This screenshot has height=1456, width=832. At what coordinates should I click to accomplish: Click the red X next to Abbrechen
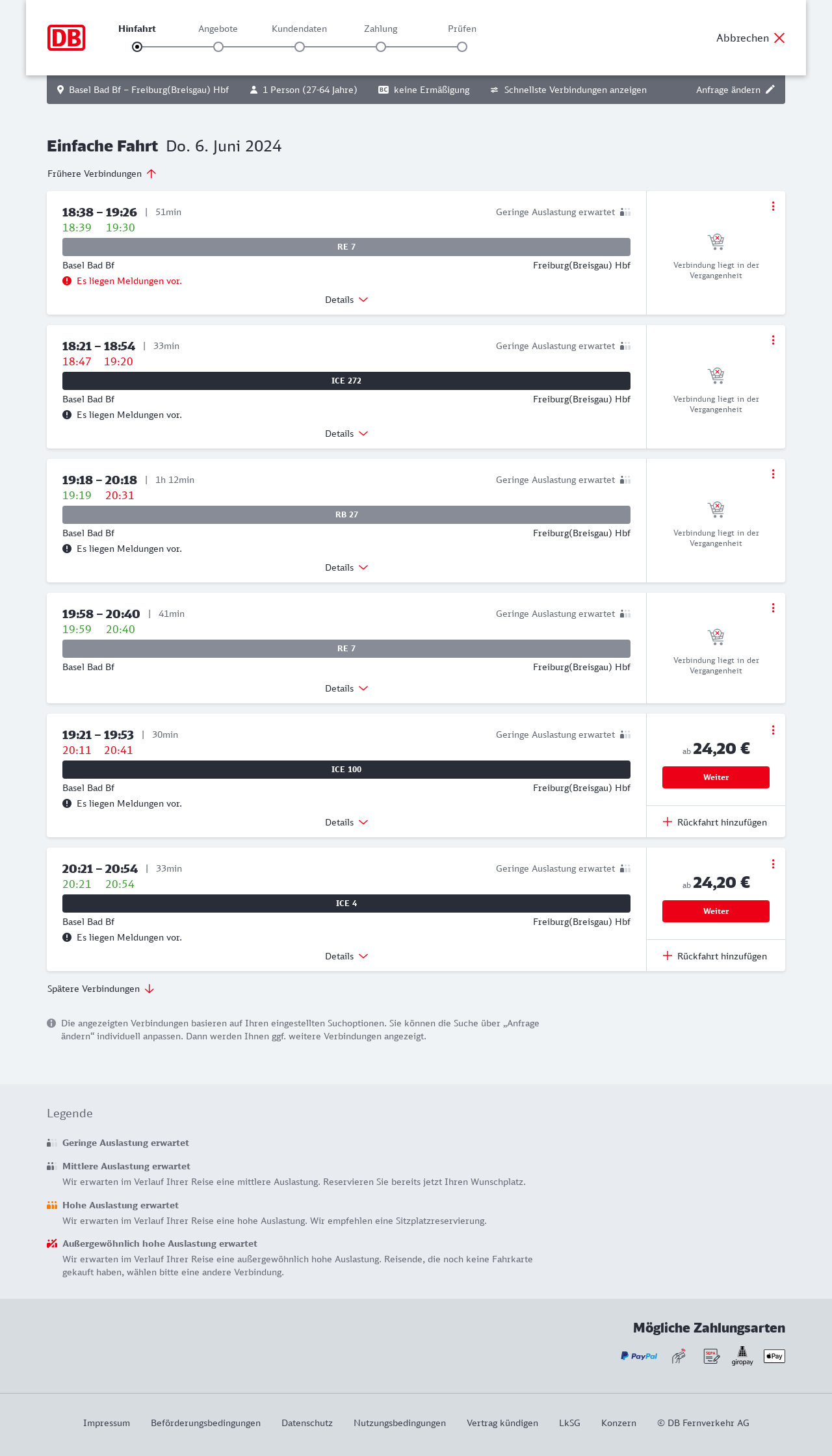[x=779, y=38]
